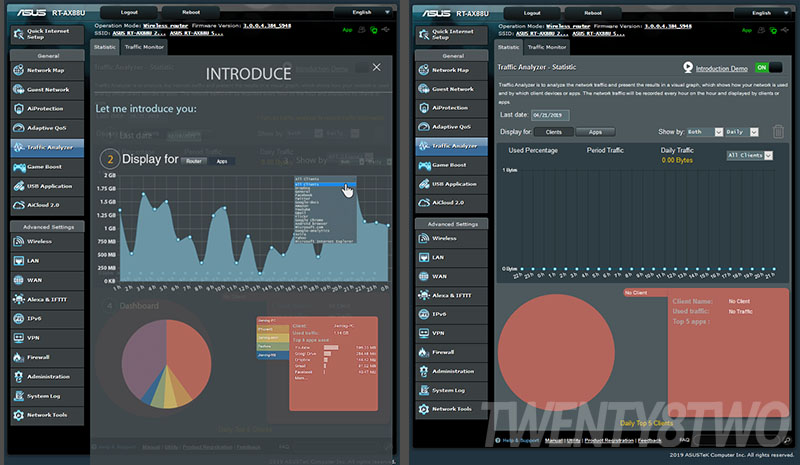This screenshot has width=800, height=465.
Task: Click the Clients display button
Action: click(554, 132)
